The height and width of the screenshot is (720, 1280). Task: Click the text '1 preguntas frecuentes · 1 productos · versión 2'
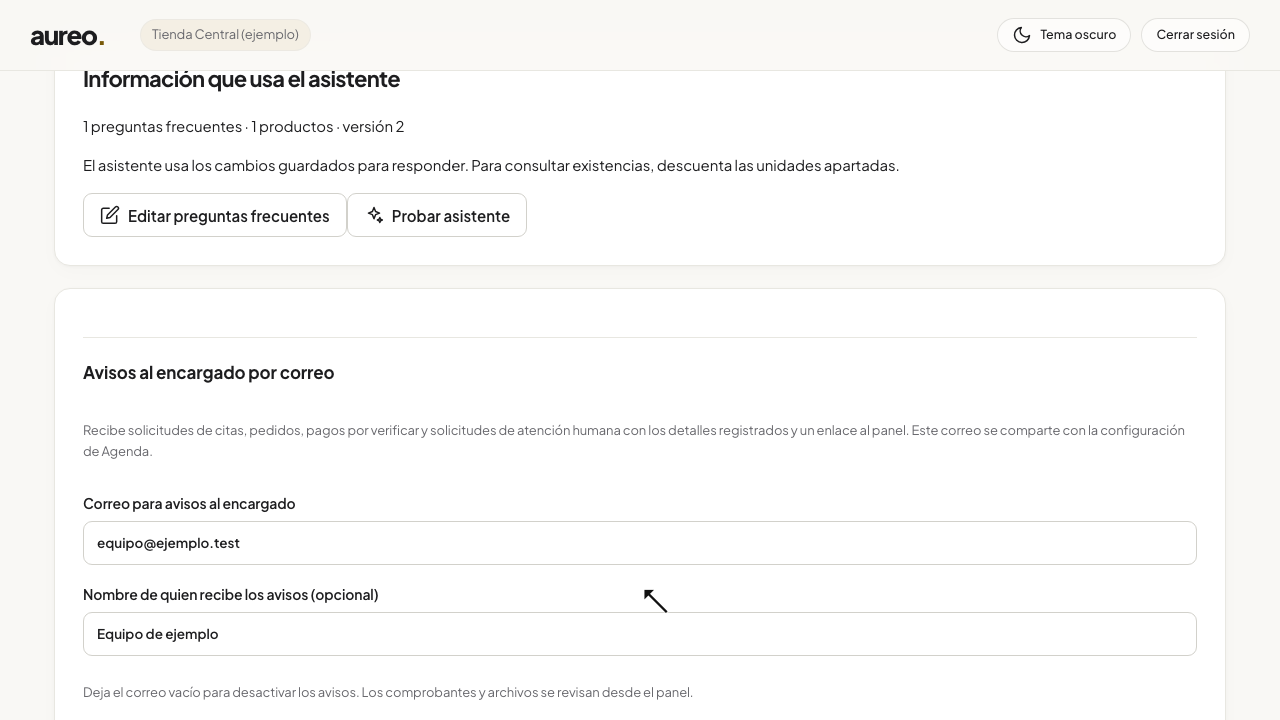243,126
